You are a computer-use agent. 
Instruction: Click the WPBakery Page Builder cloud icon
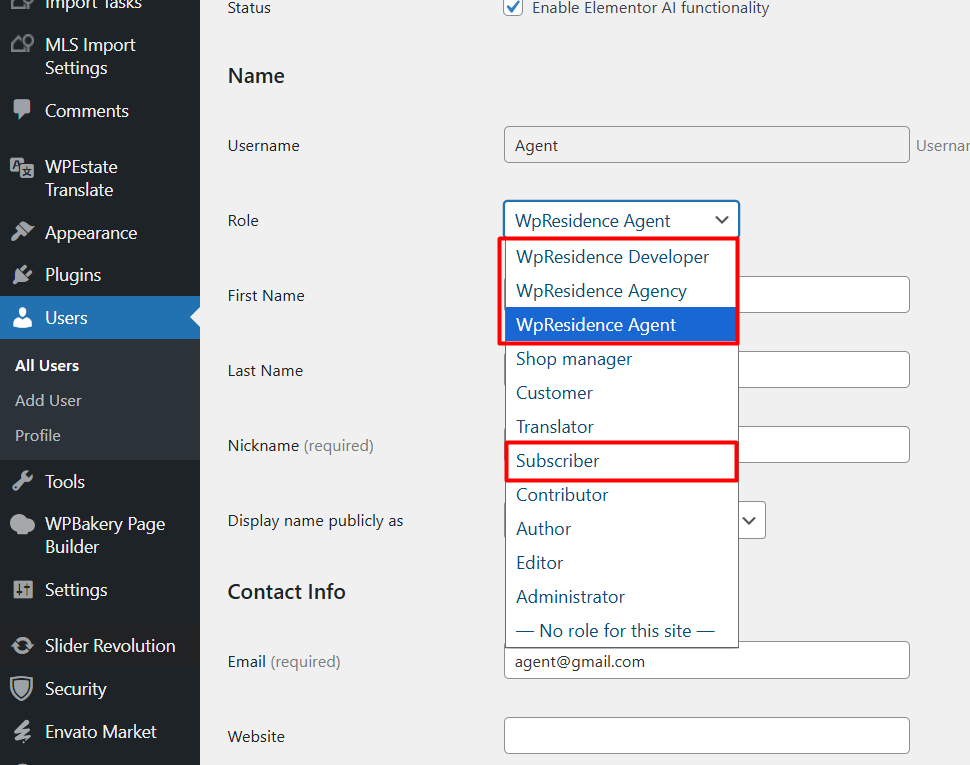coord(22,524)
